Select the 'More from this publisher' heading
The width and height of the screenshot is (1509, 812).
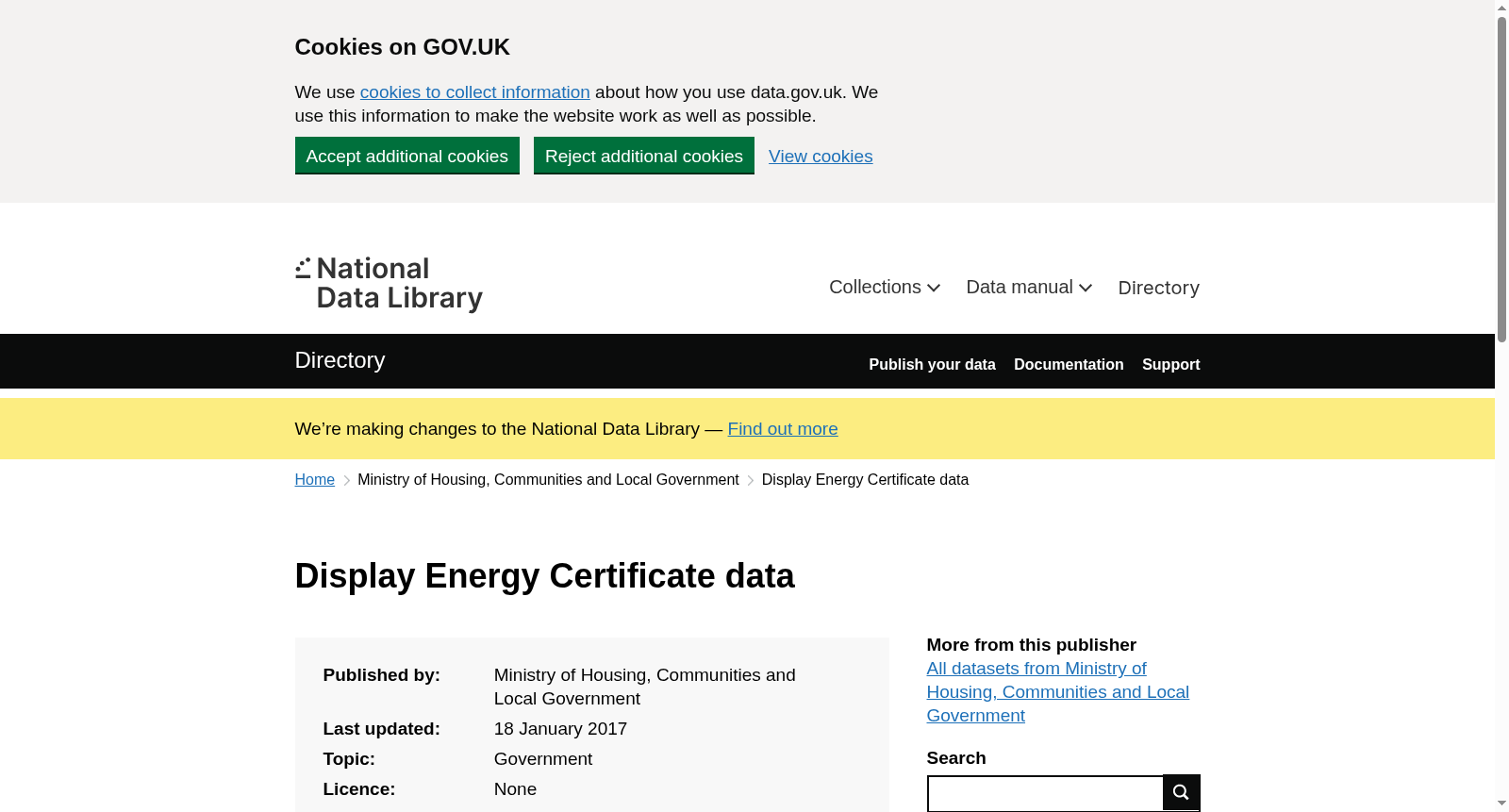tap(1031, 645)
